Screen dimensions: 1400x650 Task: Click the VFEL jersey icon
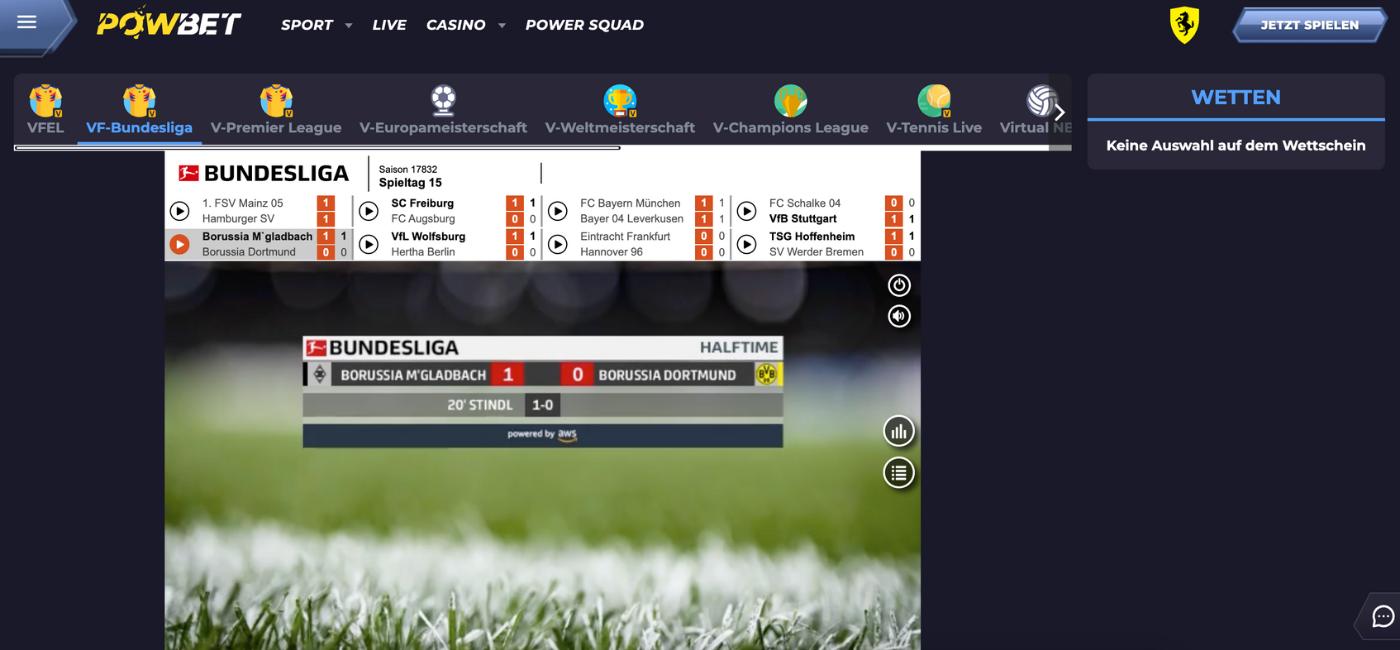(x=45, y=100)
